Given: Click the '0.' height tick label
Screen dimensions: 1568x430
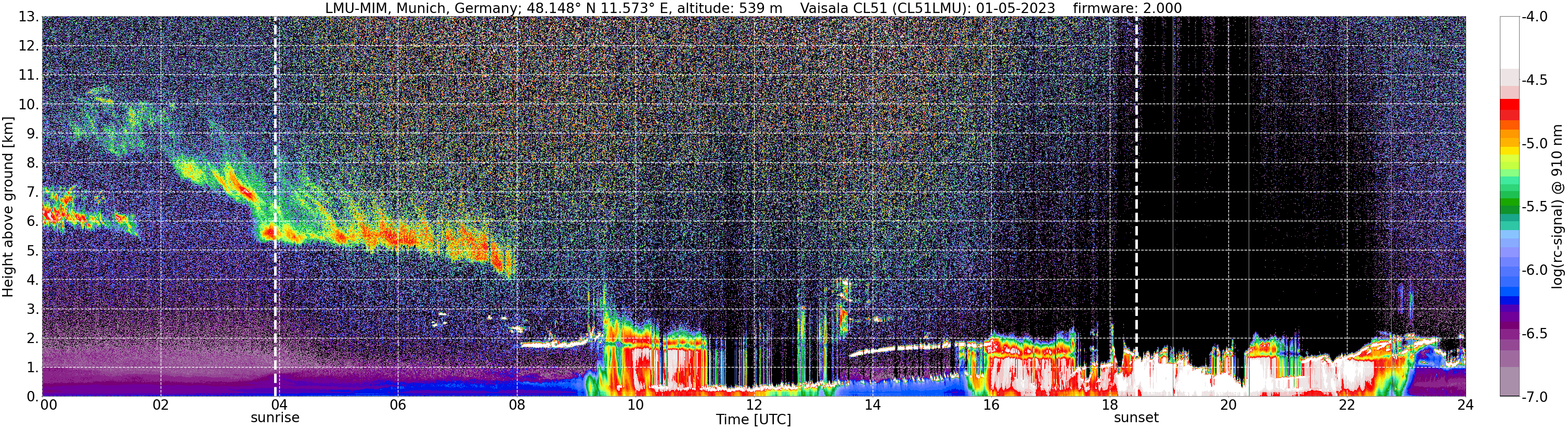Looking at the screenshot, I should pyautogui.click(x=33, y=397).
